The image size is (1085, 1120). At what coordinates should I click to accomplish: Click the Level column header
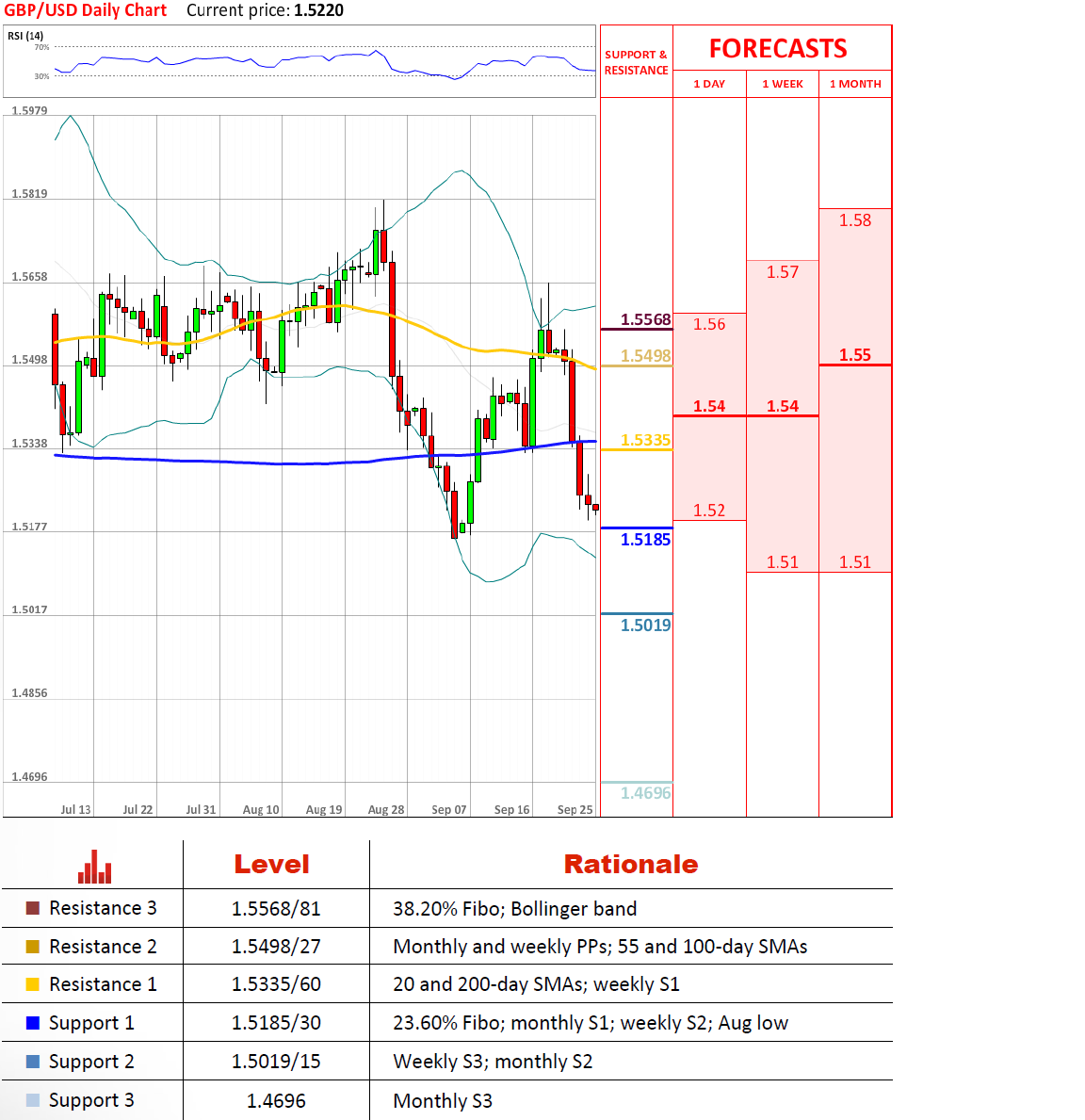coord(272,865)
